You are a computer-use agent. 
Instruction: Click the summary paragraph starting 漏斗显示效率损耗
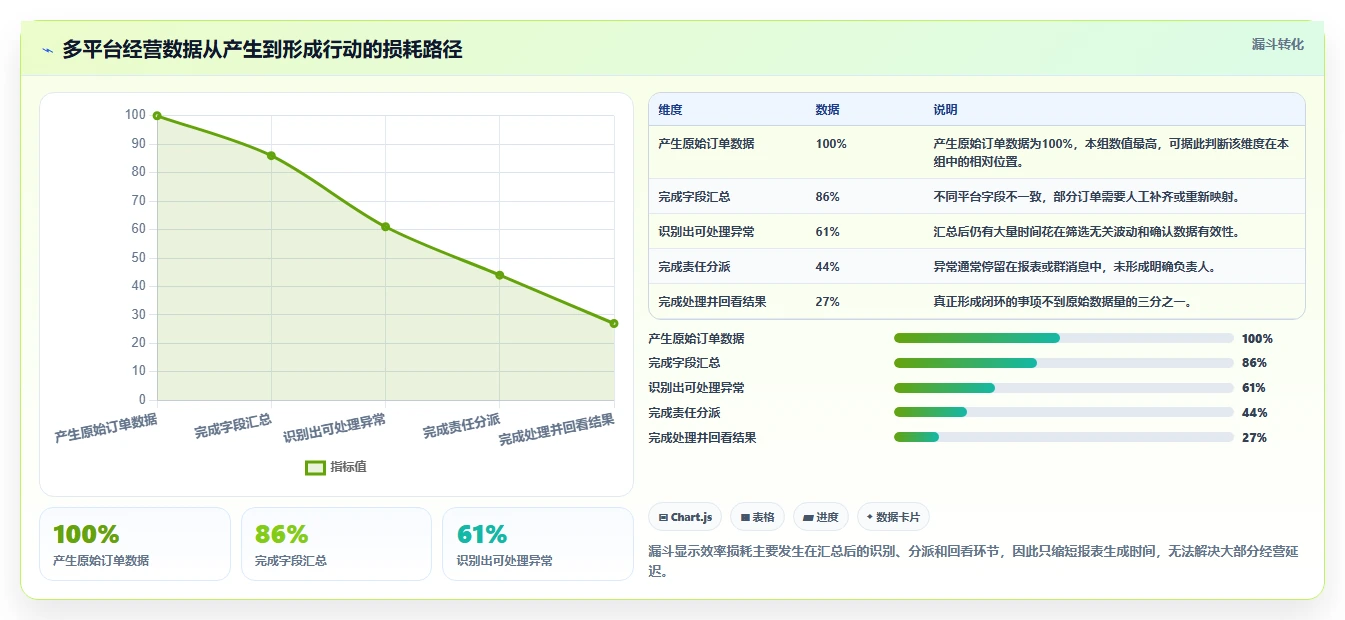point(973,561)
